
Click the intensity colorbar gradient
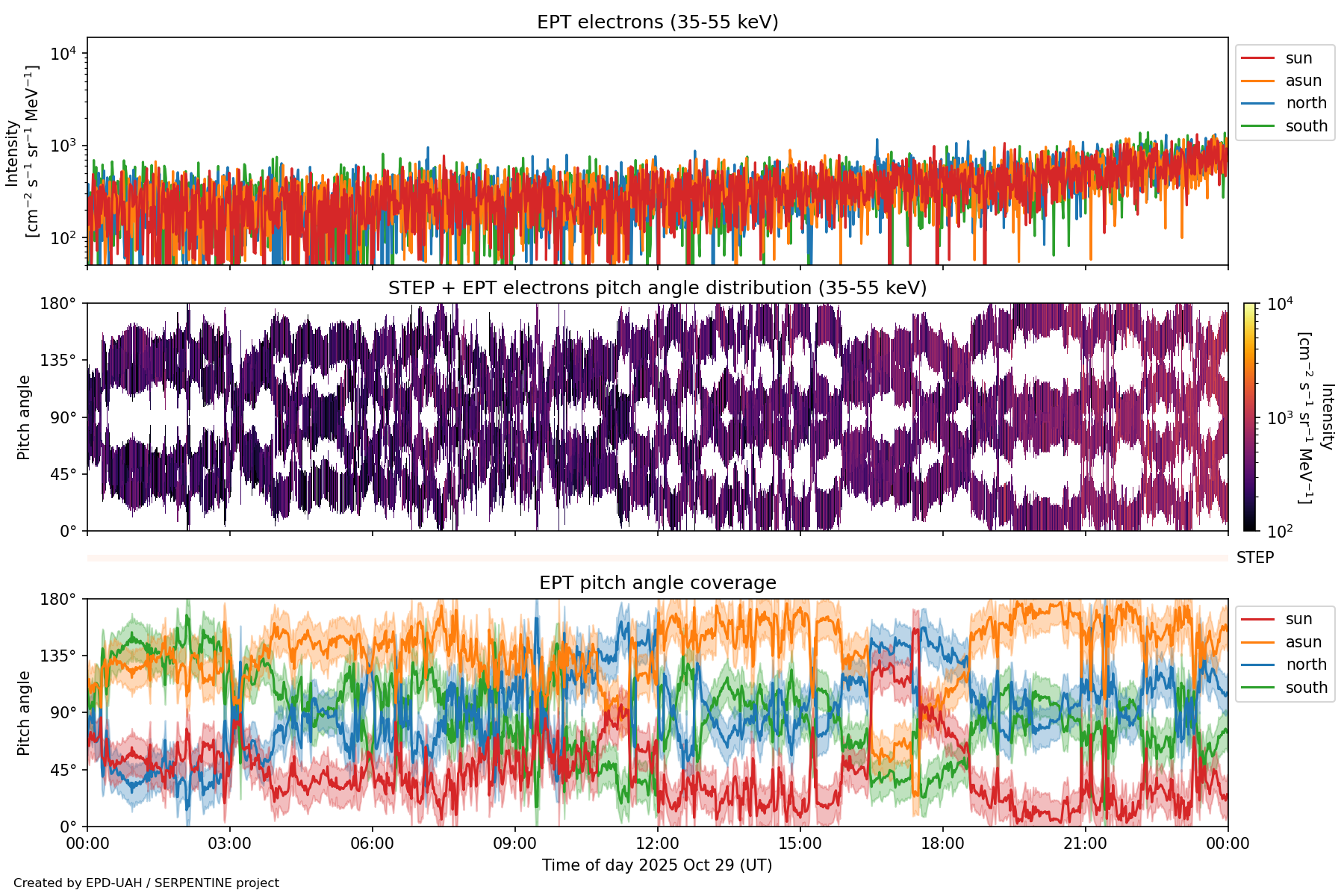click(1249, 417)
